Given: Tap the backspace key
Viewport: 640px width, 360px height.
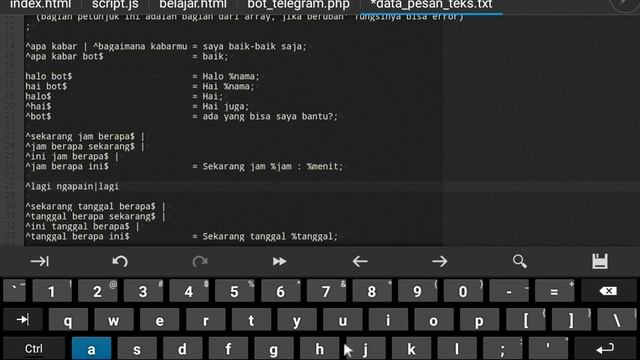Looking at the screenshot, I should pos(608,291).
